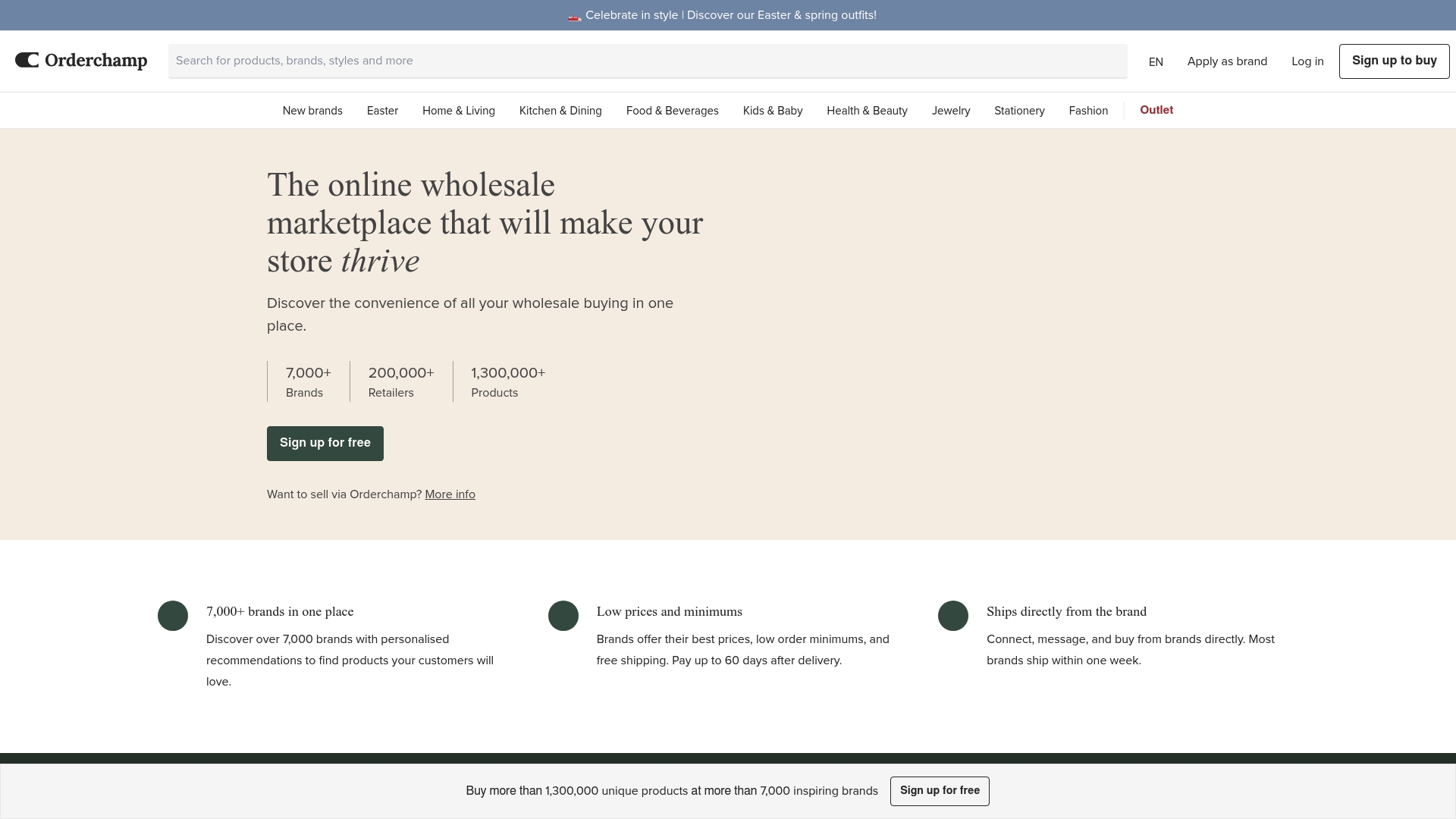Select the "7,000+ brands in one place" feature icon
The width and height of the screenshot is (1456, 819).
pyautogui.click(x=172, y=615)
